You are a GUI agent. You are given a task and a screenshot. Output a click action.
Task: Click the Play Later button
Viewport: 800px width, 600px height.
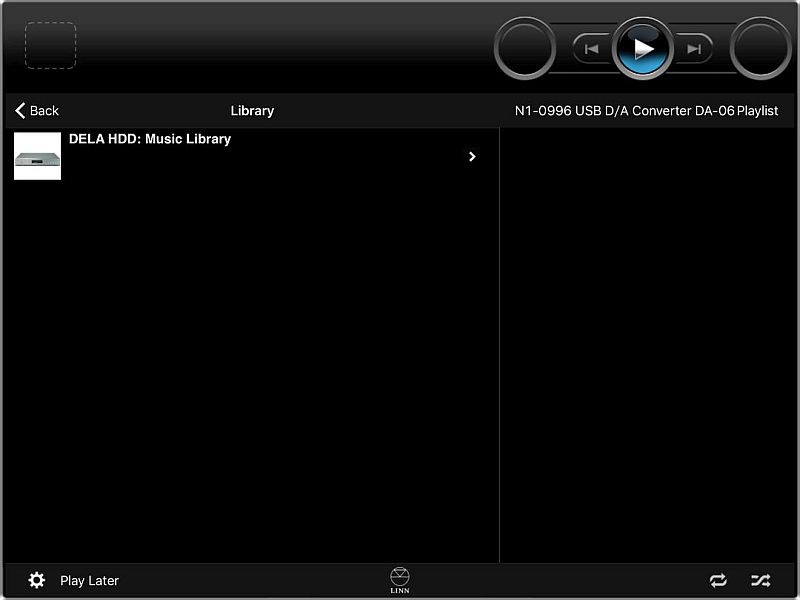pos(89,581)
